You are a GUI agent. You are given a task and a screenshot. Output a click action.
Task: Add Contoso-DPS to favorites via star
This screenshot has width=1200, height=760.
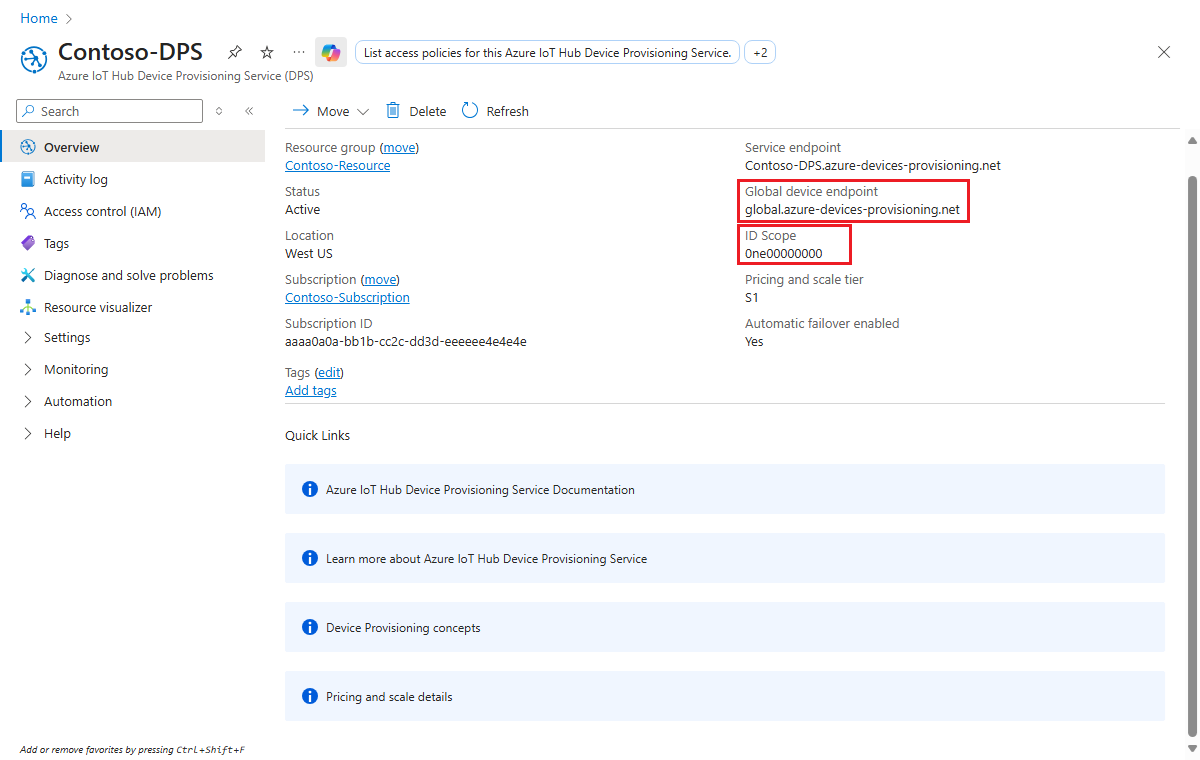(266, 51)
